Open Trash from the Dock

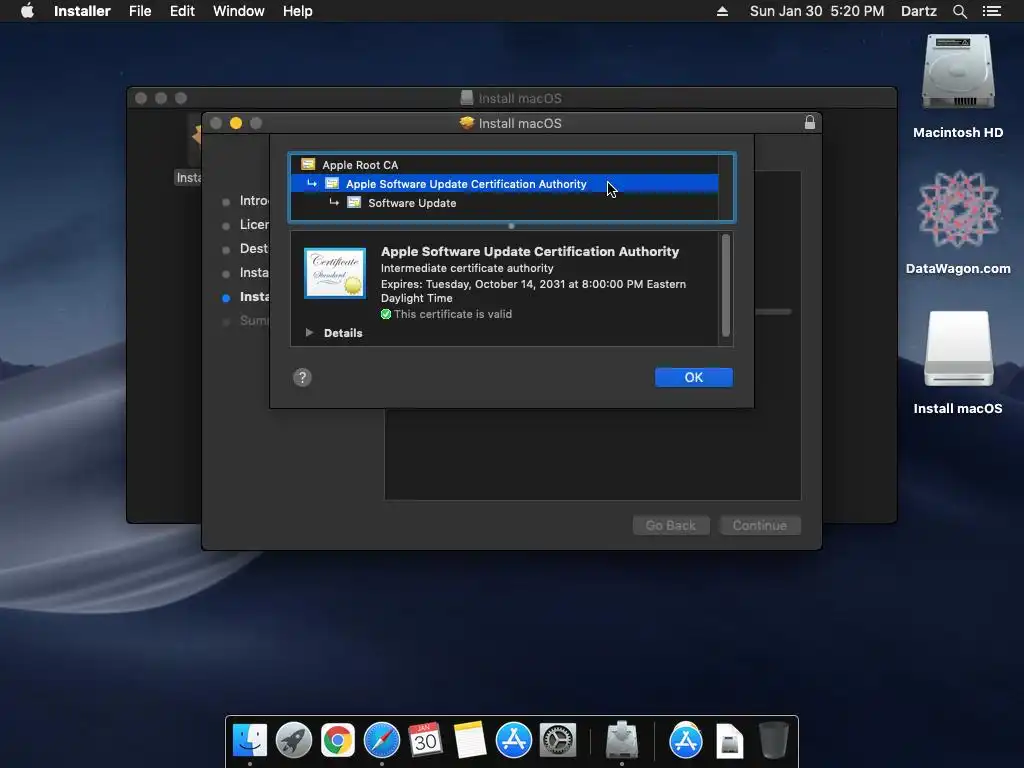click(x=773, y=741)
